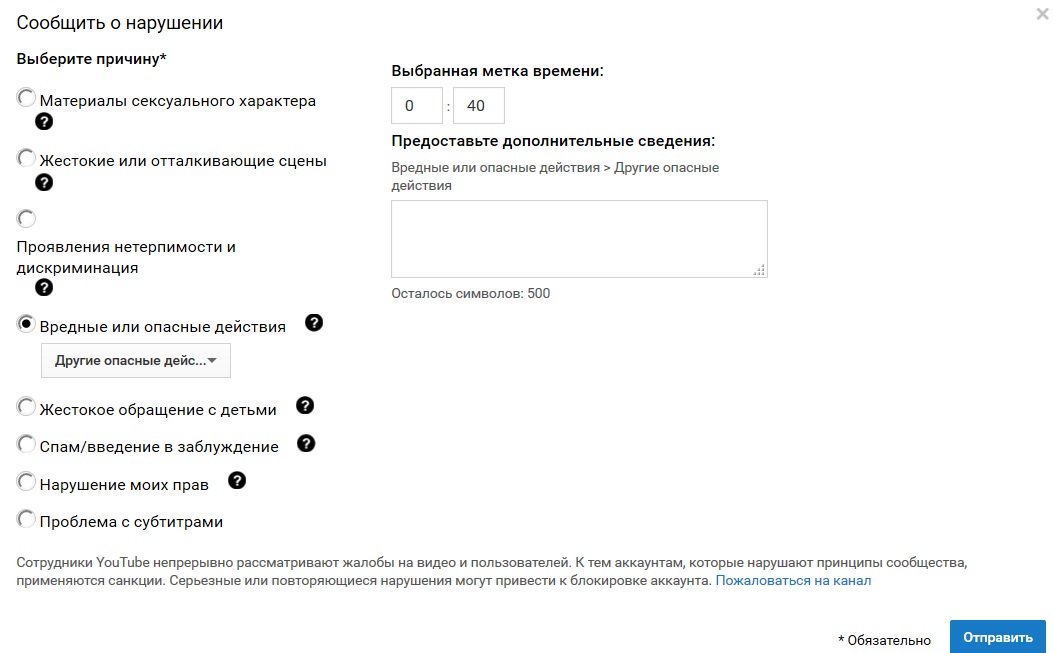Open help icon beside Нарушение моих прав
The height and width of the screenshot is (653, 1054).
[x=237, y=481]
